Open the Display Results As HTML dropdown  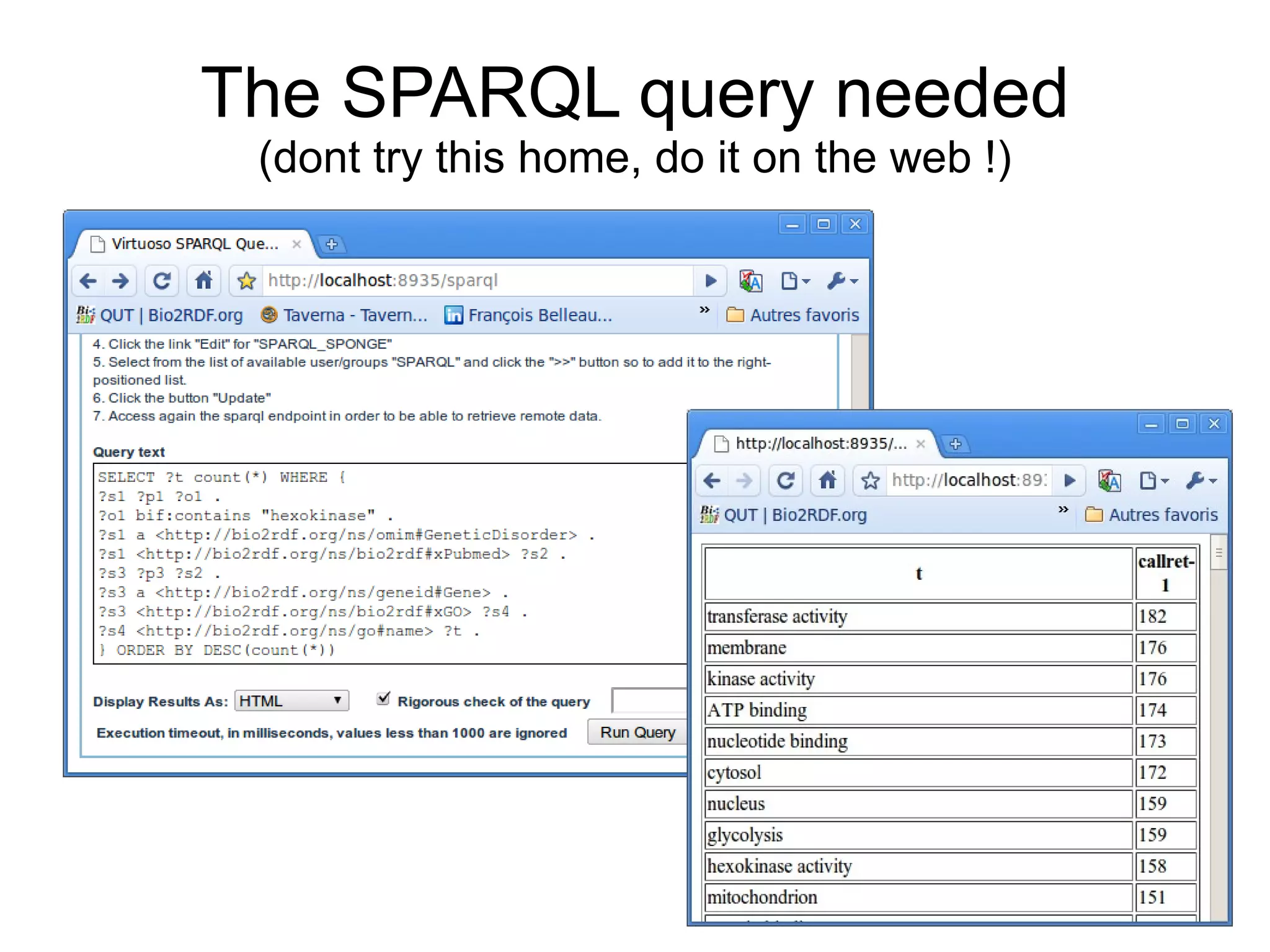tap(291, 701)
